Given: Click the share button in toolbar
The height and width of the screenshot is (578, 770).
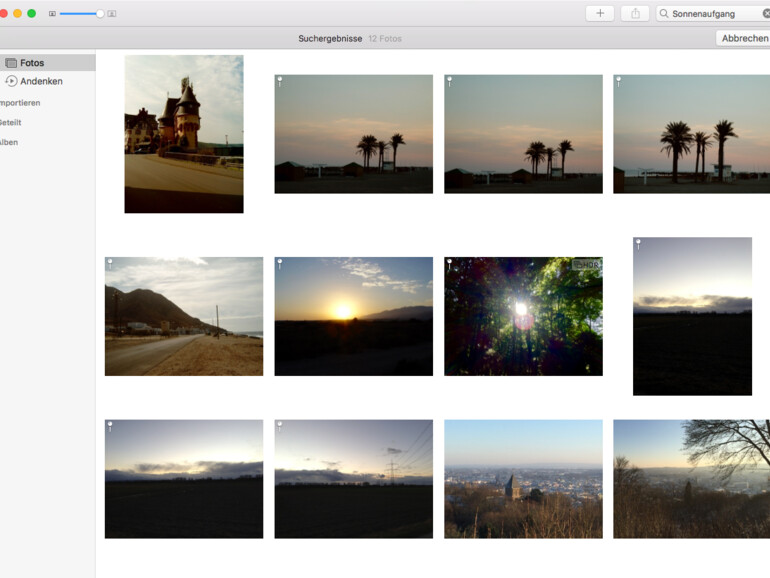Looking at the screenshot, I should (635, 13).
